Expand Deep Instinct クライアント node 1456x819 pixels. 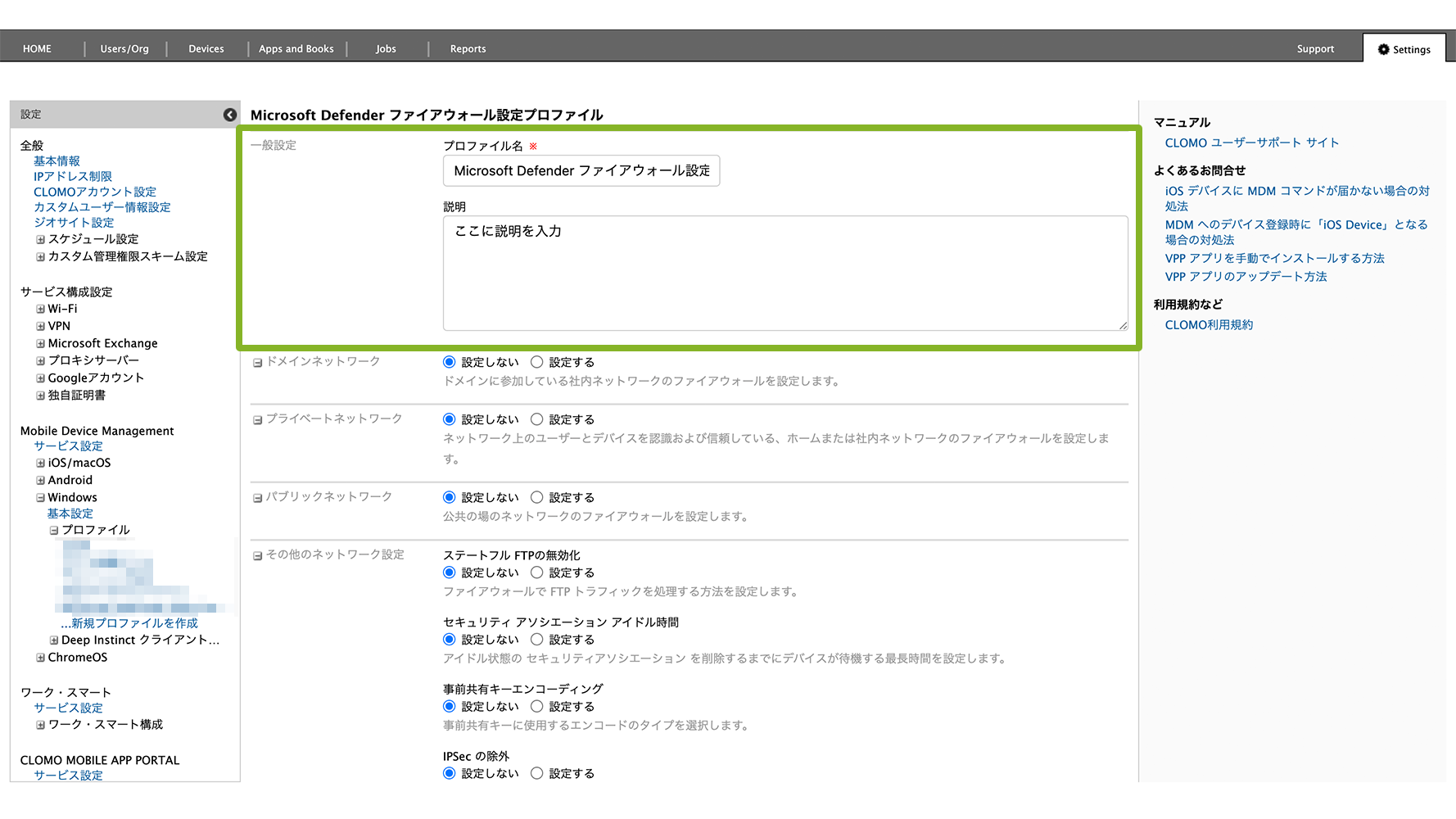point(54,640)
